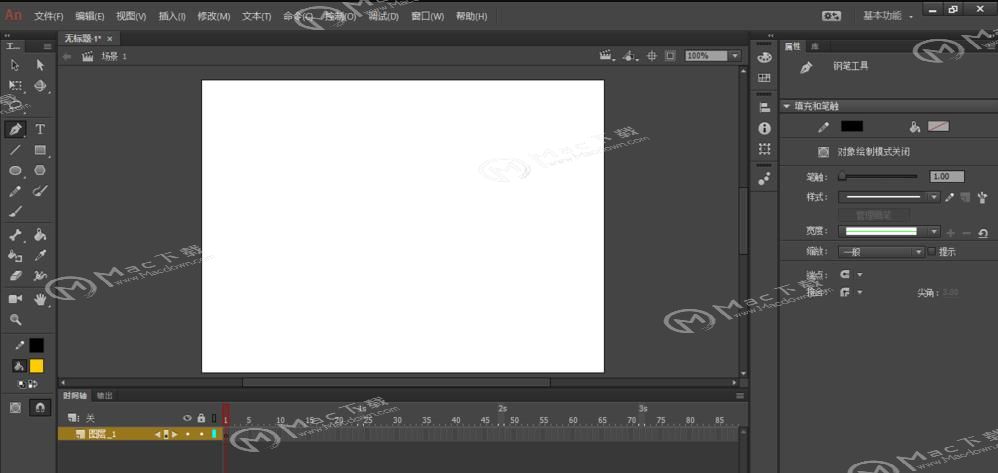Screen dimensions: 998x473
Task: Select the Eyedropper tool
Action: click(40, 256)
